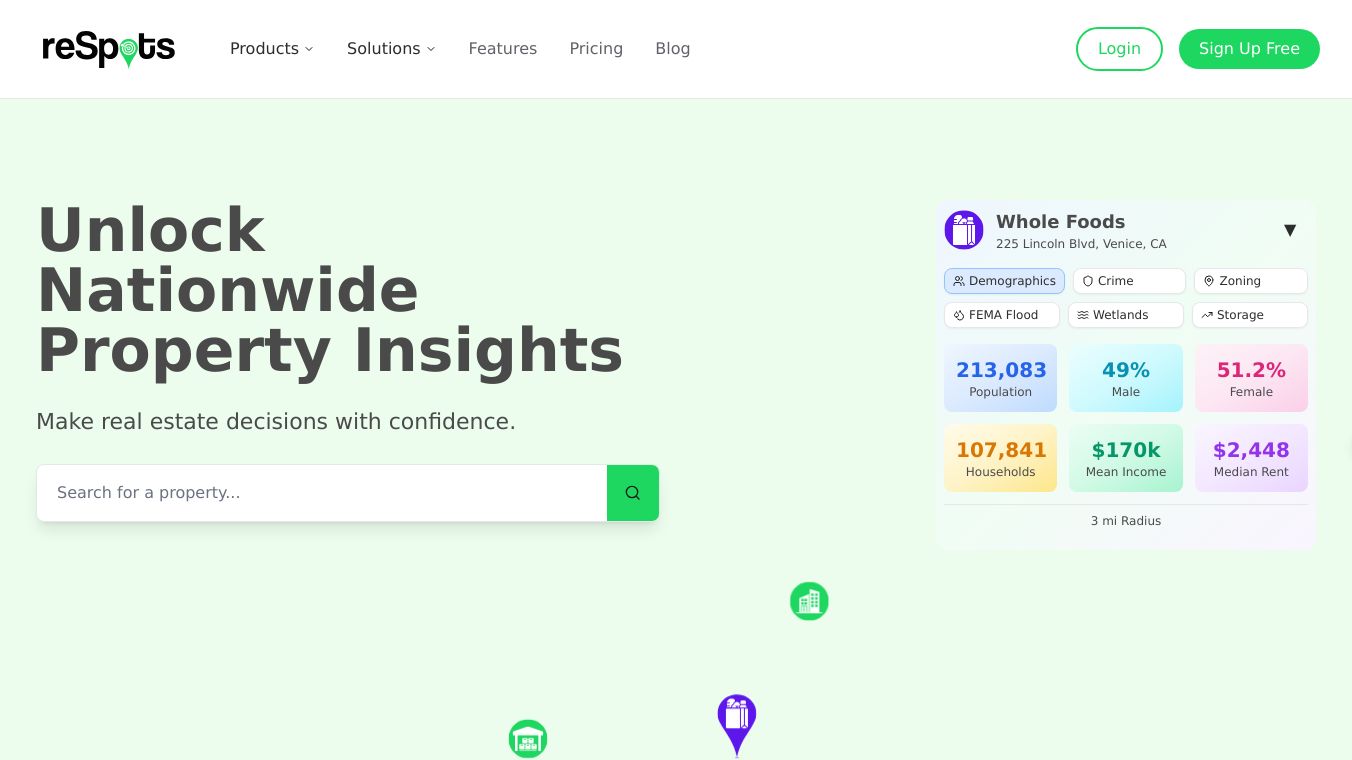Open the Solutions dropdown menu
Image resolution: width=1352 pixels, height=760 pixels.
[x=391, y=49]
